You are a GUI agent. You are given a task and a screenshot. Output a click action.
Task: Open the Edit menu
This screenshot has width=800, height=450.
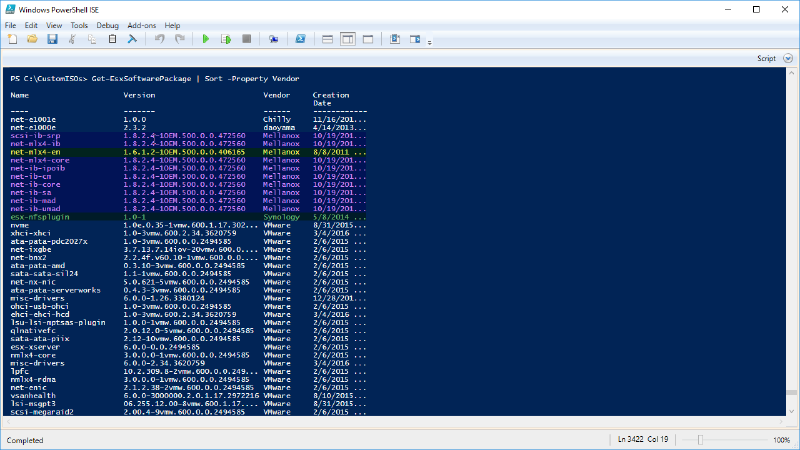click(31, 25)
